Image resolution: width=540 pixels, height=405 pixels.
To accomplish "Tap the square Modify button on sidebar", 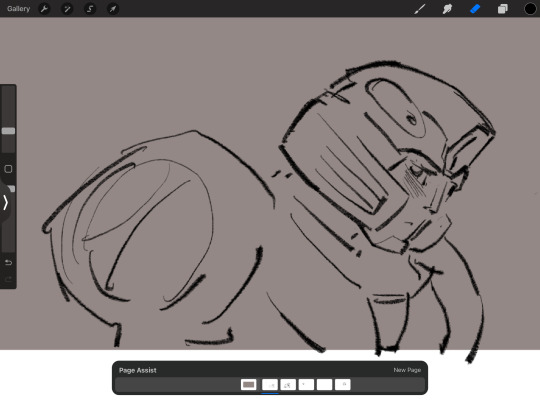I will point(8,169).
